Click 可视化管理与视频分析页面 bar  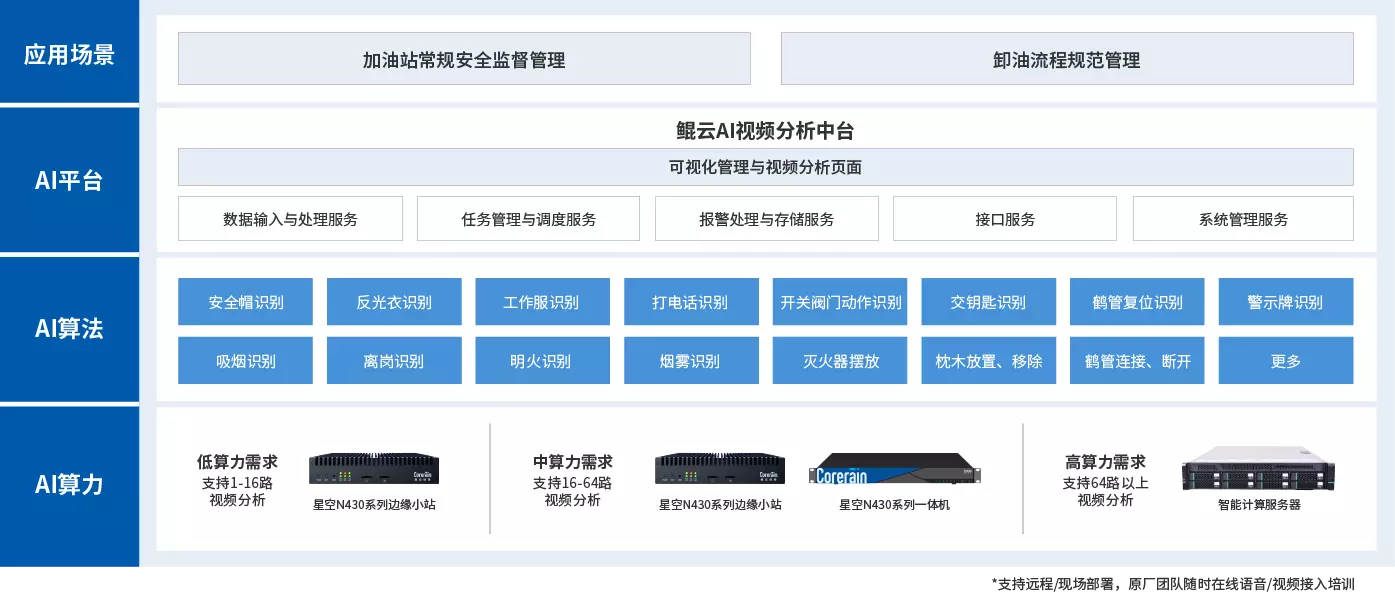coord(765,167)
